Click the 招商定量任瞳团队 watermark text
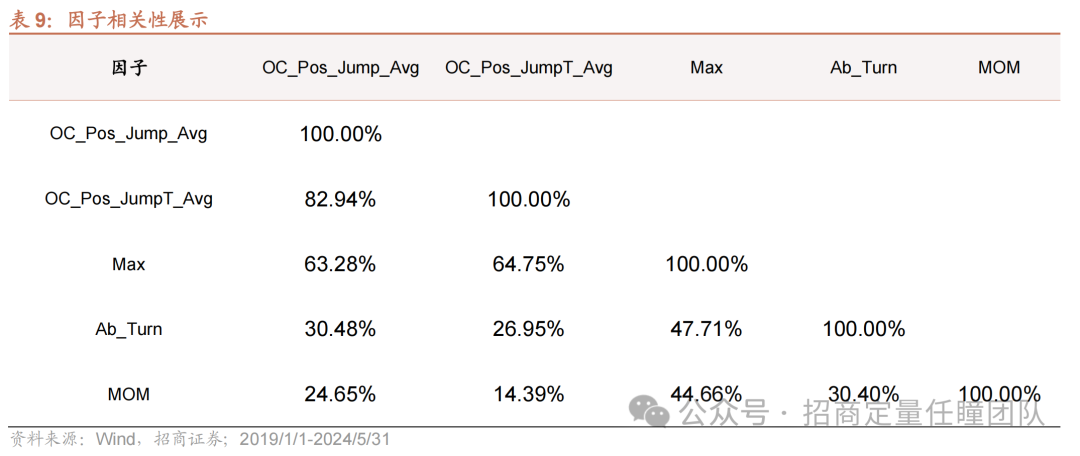The width and height of the screenshot is (1080, 456). point(924,413)
